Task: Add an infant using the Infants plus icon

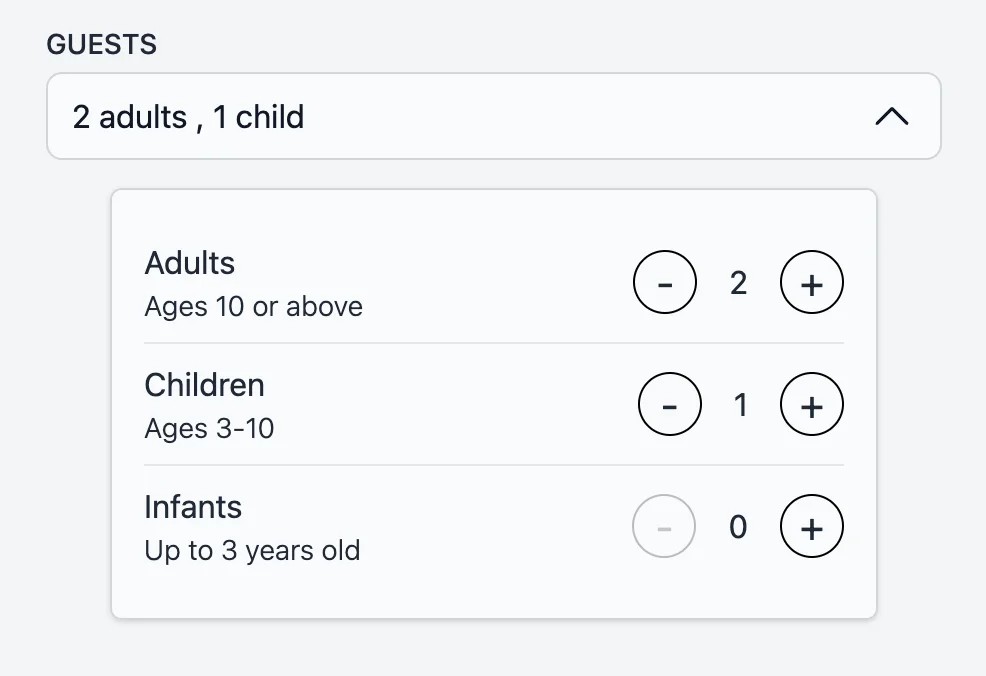Action: click(x=811, y=526)
